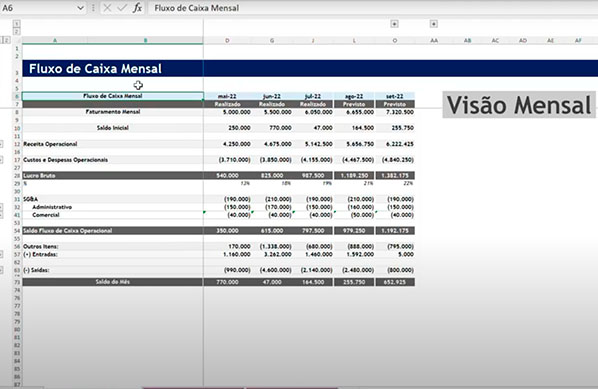Select the Saldo do Mês set-22 value

(x=395, y=282)
